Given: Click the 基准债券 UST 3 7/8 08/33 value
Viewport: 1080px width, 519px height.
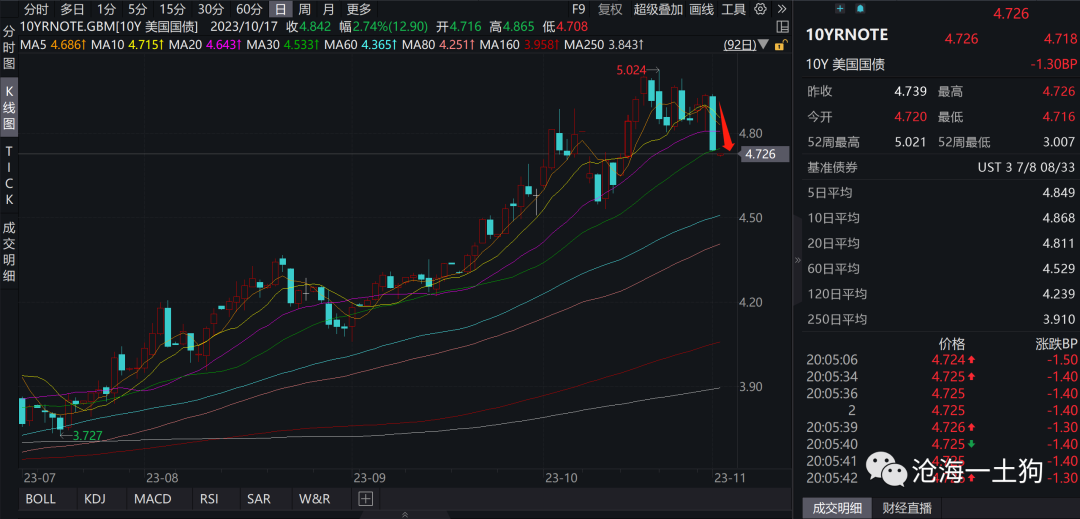Looking at the screenshot, I should pos(1026,167).
